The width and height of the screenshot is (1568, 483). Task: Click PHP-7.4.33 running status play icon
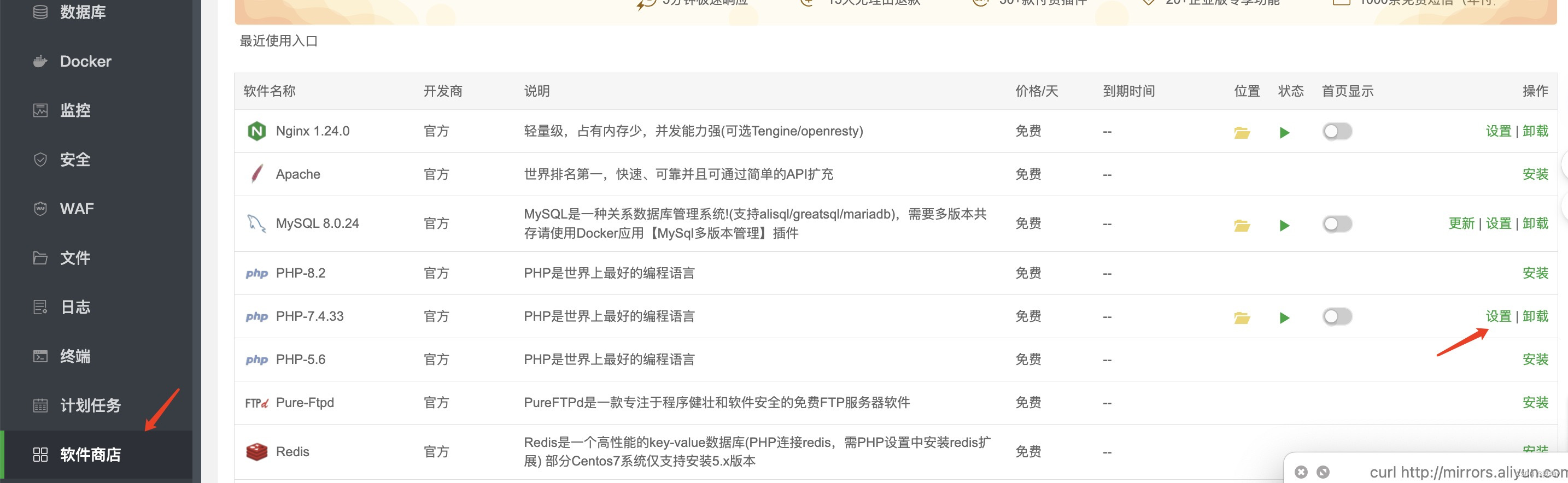[1284, 318]
